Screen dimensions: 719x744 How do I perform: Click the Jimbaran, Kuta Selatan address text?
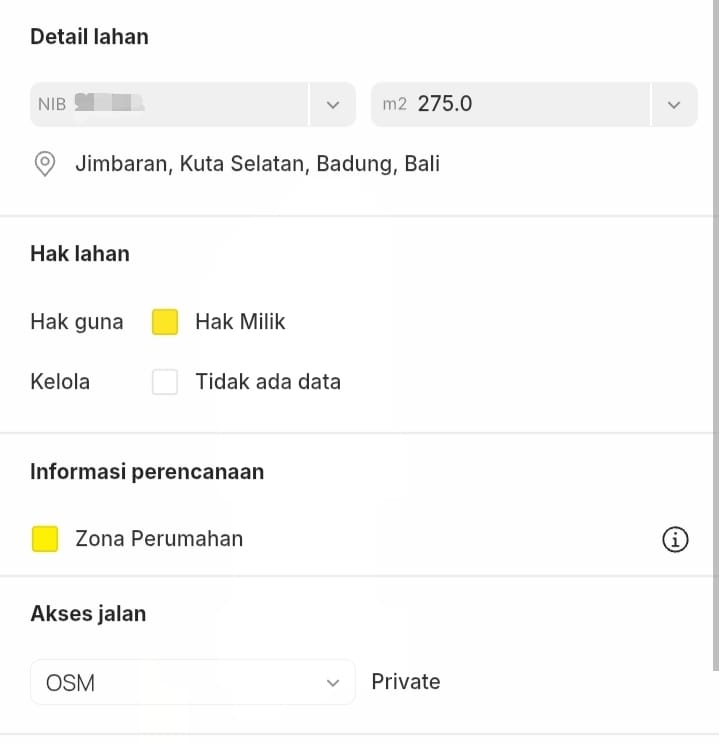click(257, 164)
